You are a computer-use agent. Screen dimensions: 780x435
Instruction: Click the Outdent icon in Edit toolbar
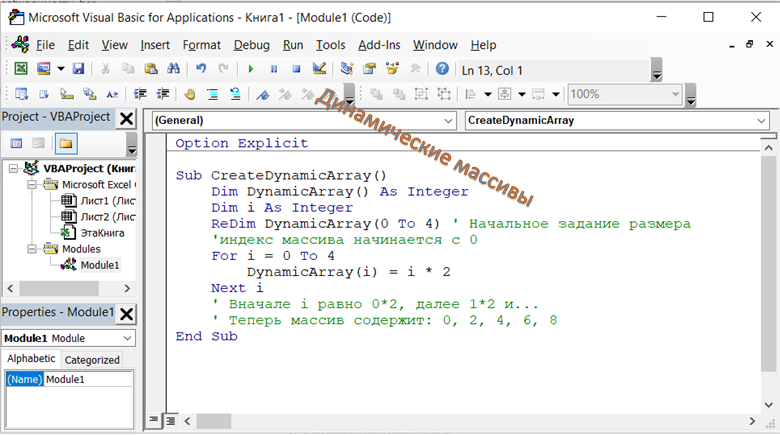163,94
